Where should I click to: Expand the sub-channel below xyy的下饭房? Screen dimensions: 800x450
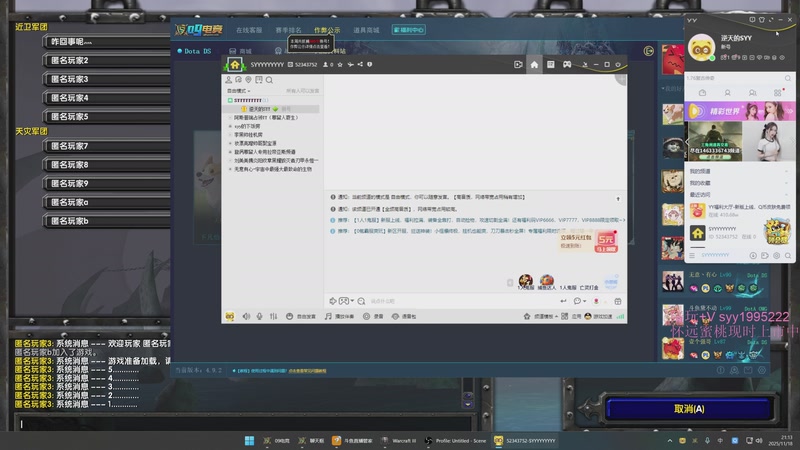click(230, 135)
